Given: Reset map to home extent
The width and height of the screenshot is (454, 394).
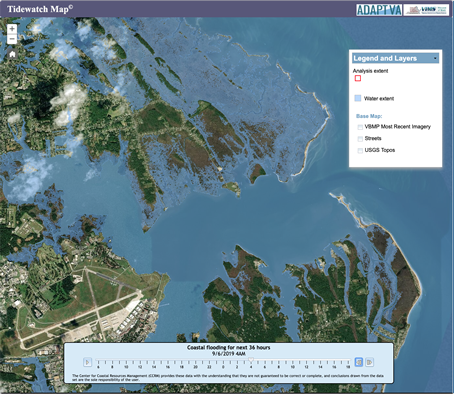Looking at the screenshot, I should 12,54.
